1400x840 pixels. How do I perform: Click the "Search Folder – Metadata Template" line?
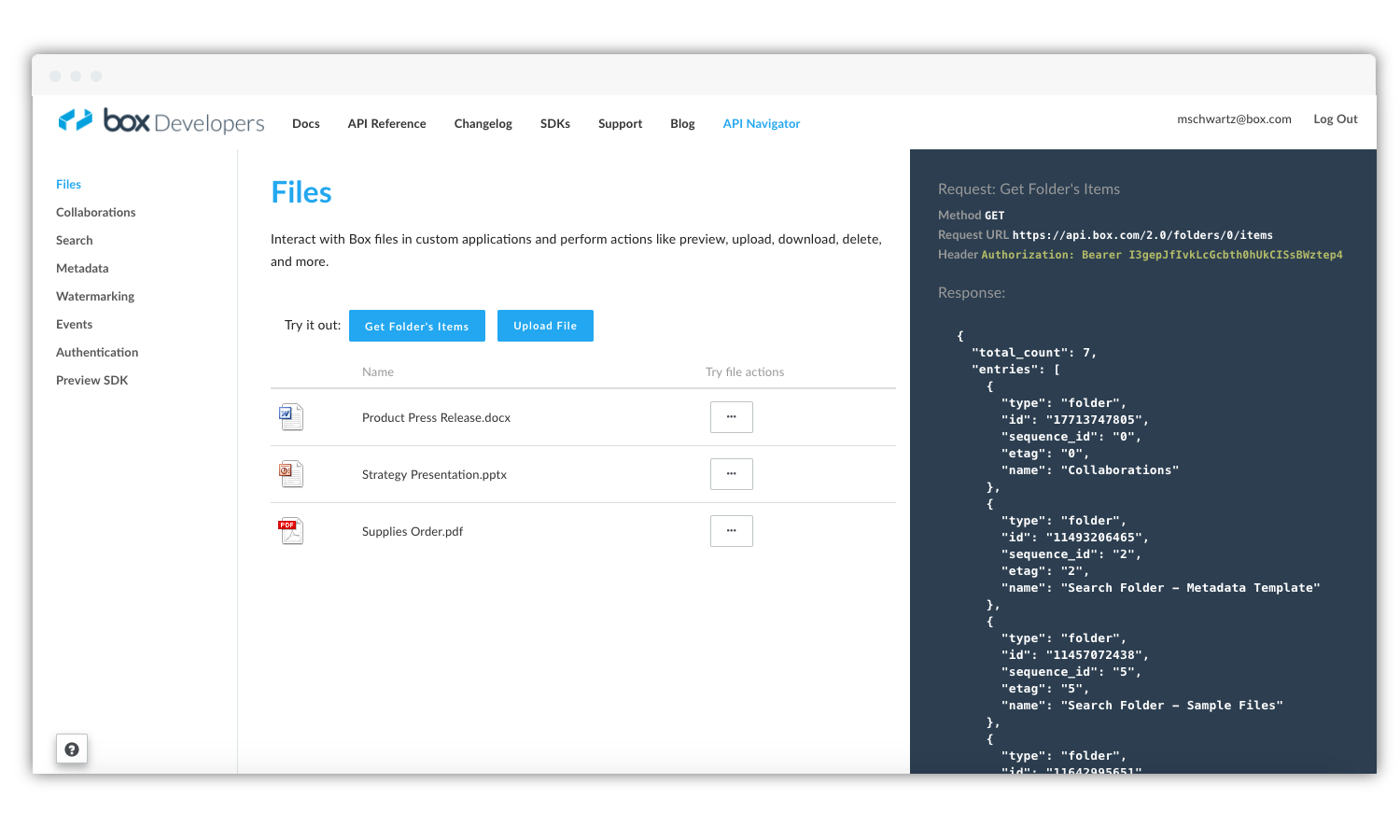pos(1161,588)
